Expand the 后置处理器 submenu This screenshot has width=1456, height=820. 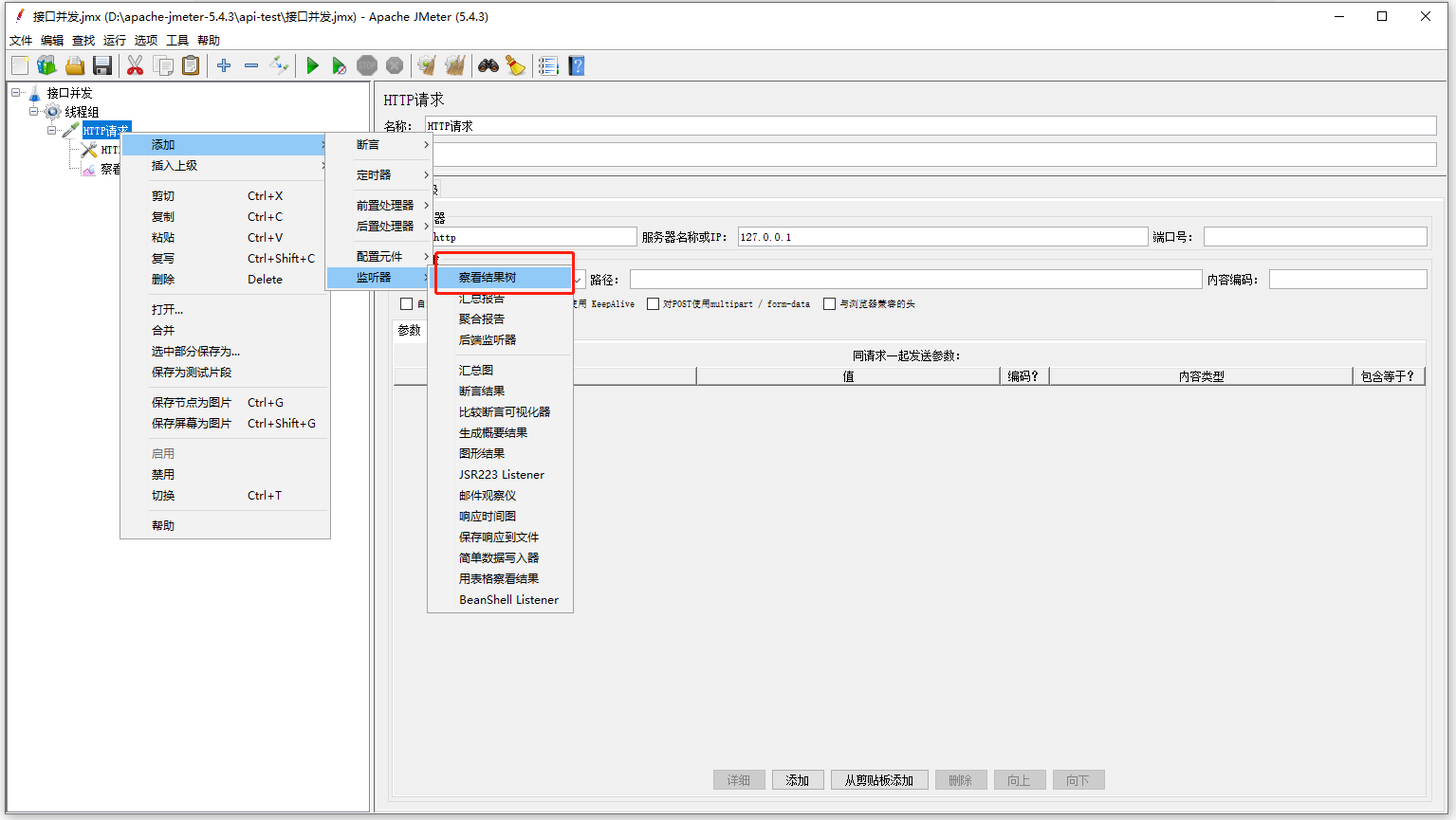click(x=379, y=226)
